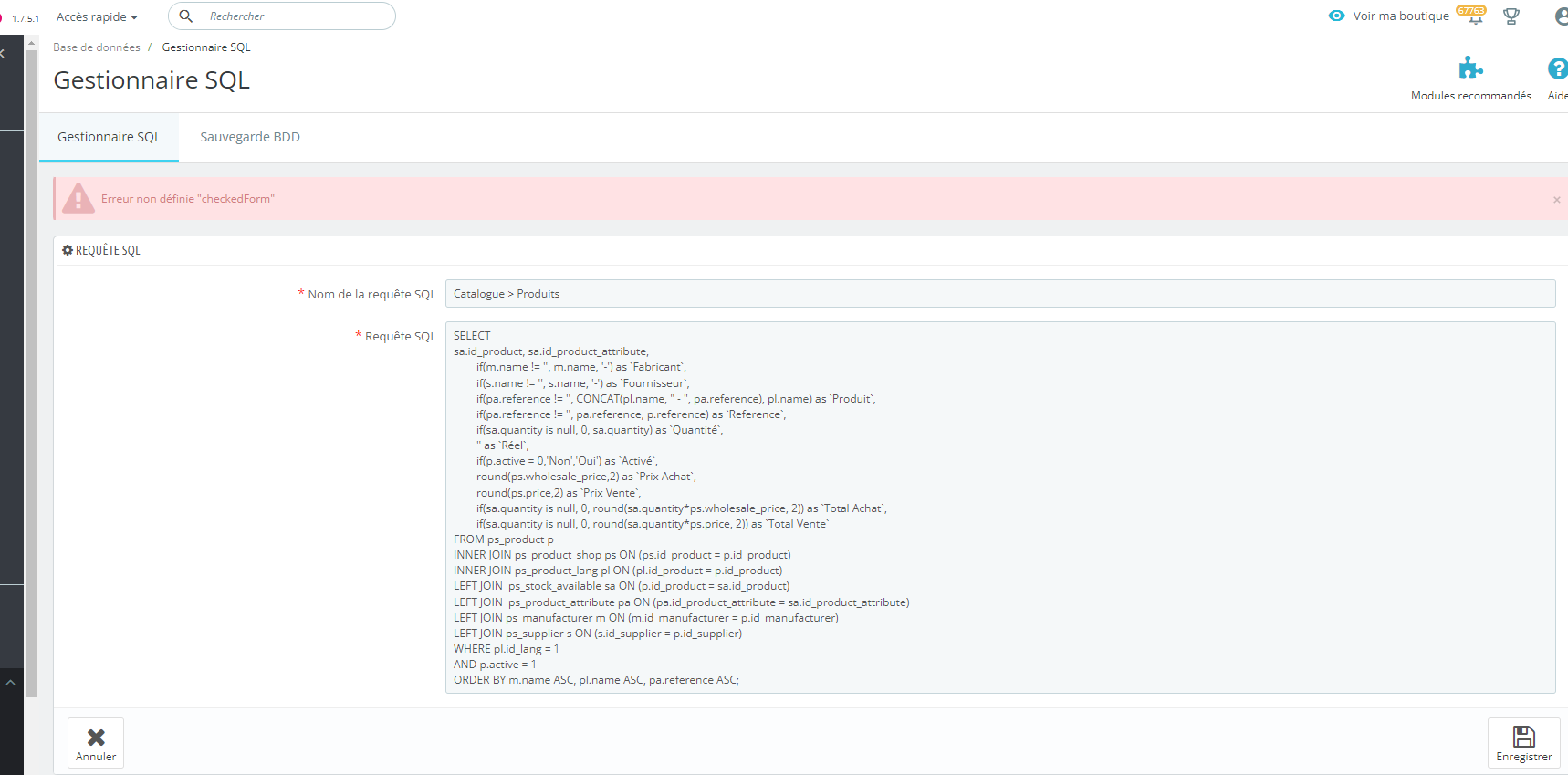This screenshot has height=775, width=1568.
Task: Click the line starting 'ORDER BY m.name ASC'
Action: 596,680
